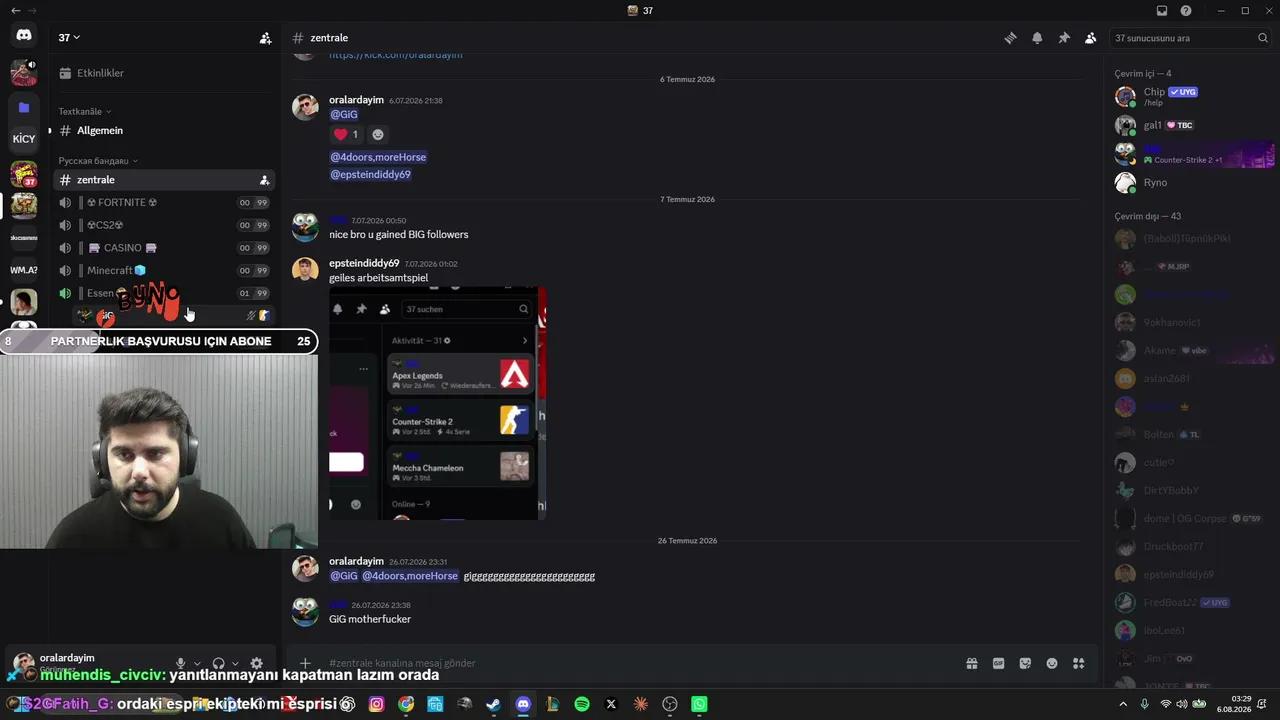The height and width of the screenshot is (720, 1280).
Task: Click the @4doors,moreHorse mention
Action: pos(378,157)
